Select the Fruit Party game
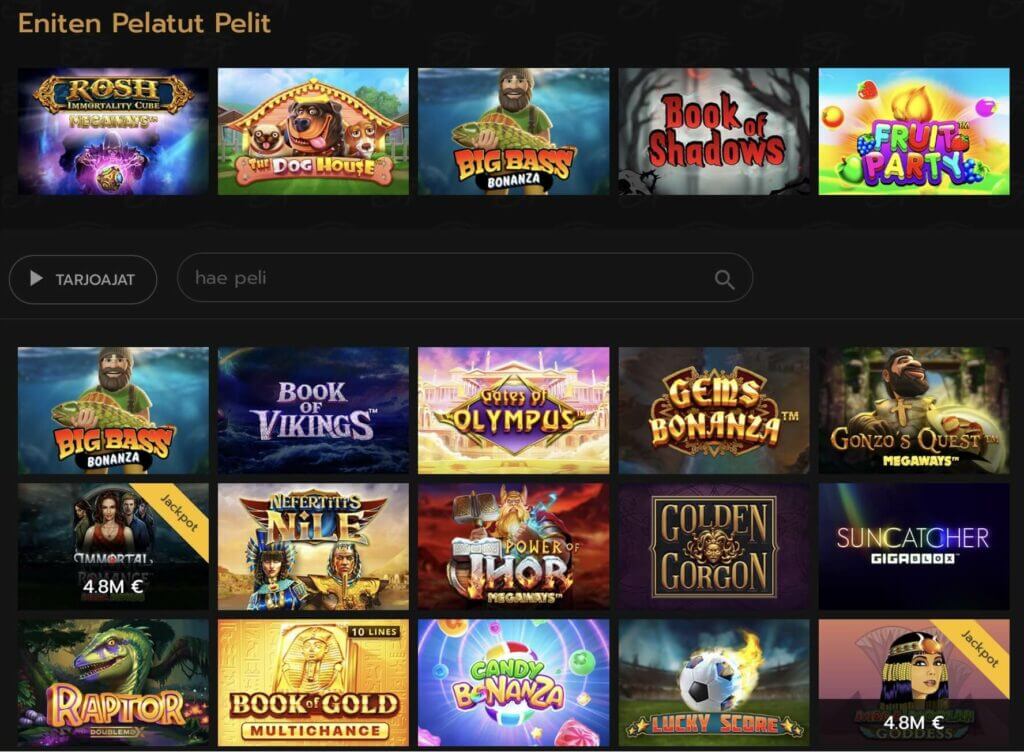Image resolution: width=1024 pixels, height=752 pixels. [x=914, y=131]
